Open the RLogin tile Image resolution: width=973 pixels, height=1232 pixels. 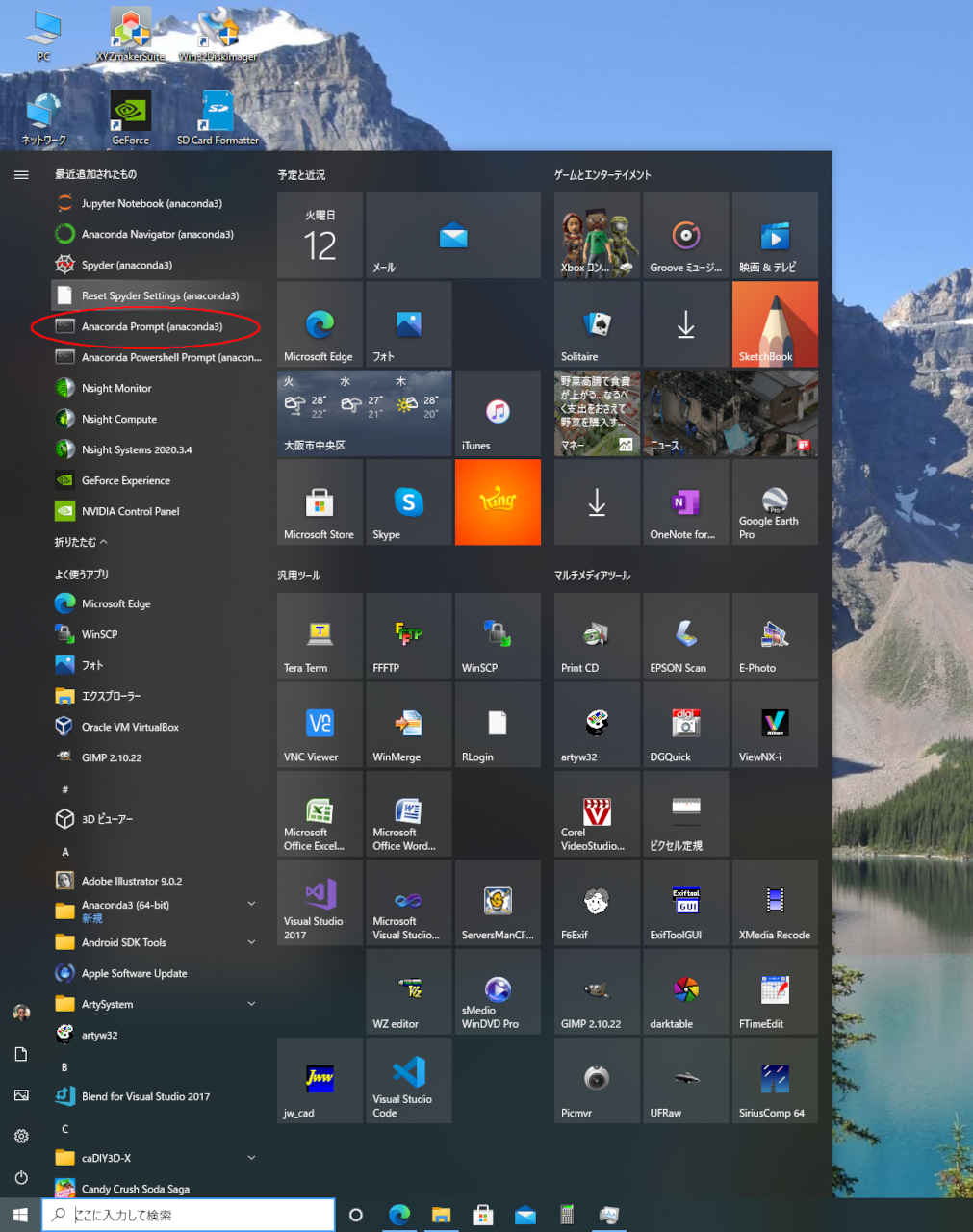point(498,725)
